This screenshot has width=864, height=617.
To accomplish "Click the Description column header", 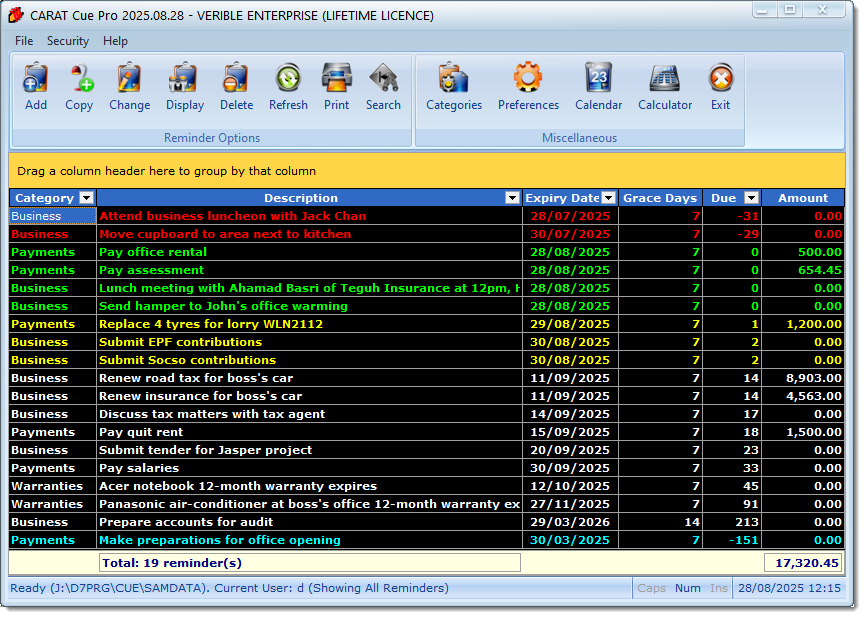I will (x=300, y=198).
